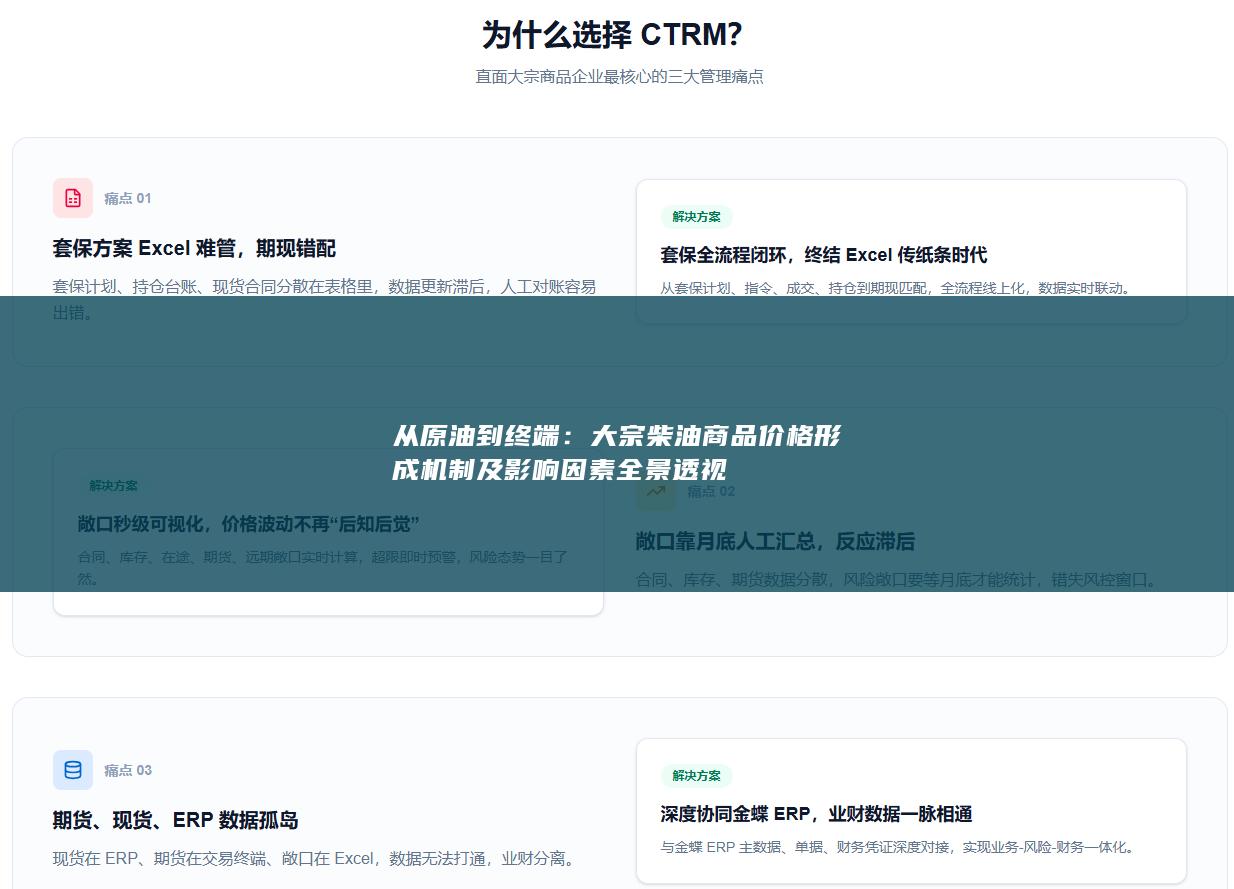Click the red spreadsheet icon beside 痛点 01
1234x889 pixels.
pyautogui.click(x=73, y=198)
